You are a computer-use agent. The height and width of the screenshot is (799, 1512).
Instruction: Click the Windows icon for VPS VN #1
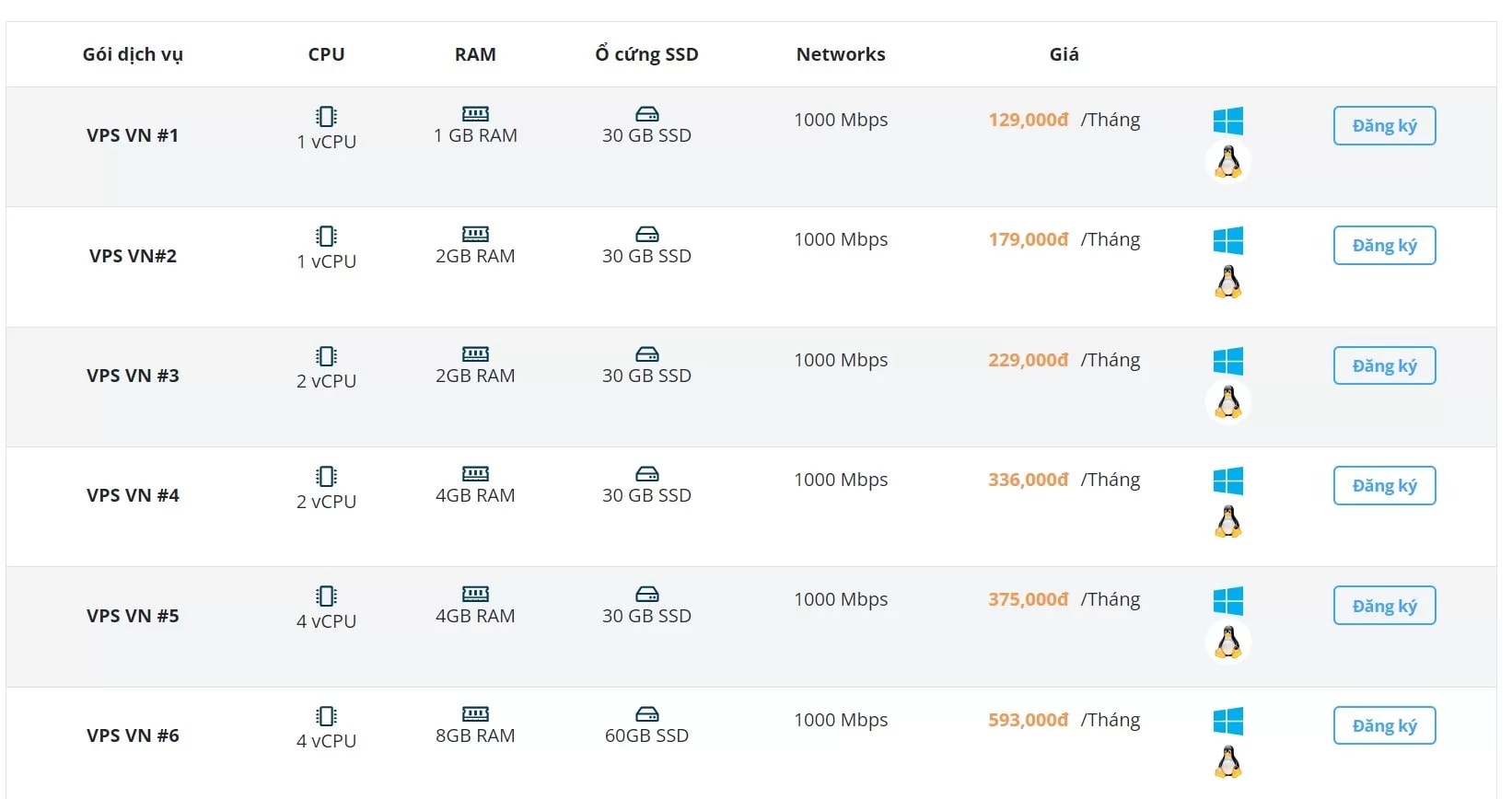(x=1227, y=121)
